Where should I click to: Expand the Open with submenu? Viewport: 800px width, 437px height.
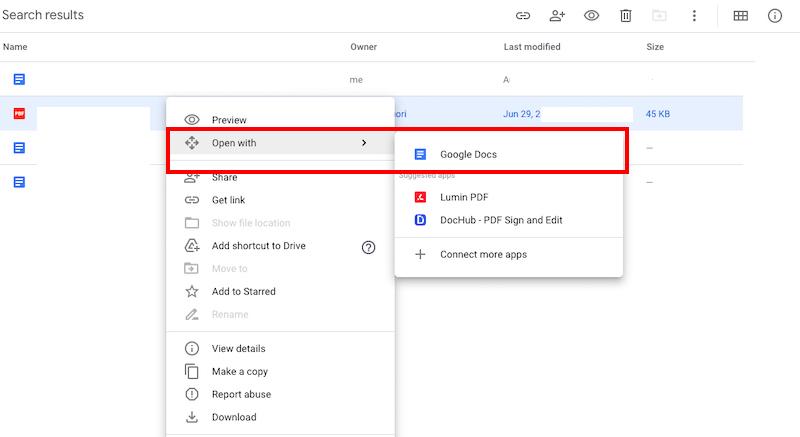point(281,143)
